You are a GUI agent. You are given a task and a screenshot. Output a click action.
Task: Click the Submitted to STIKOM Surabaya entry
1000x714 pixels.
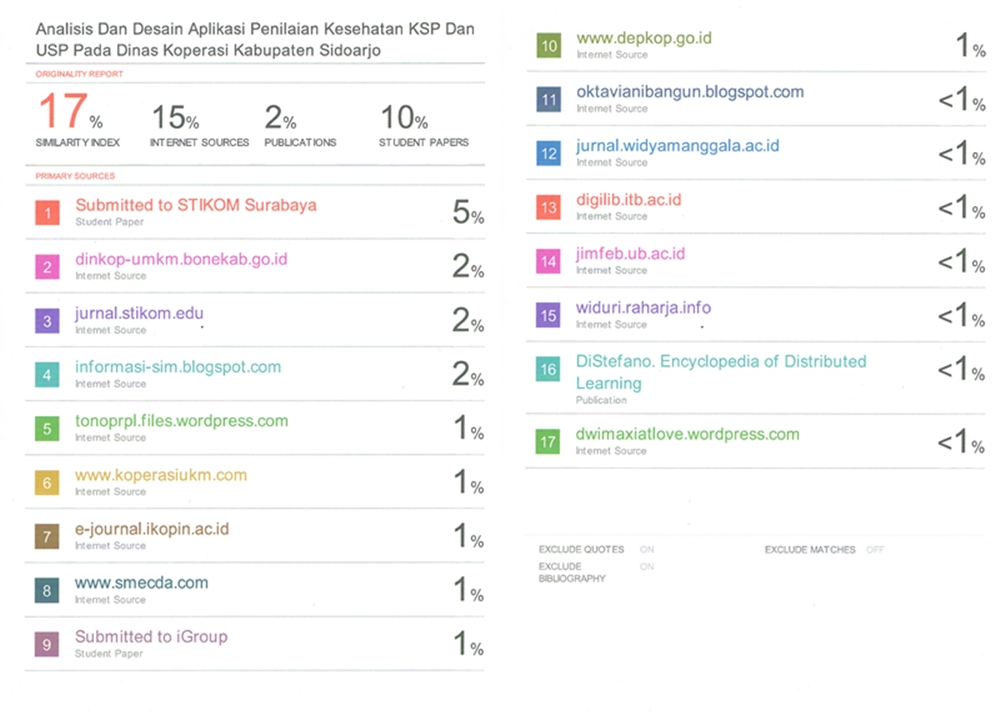[195, 205]
